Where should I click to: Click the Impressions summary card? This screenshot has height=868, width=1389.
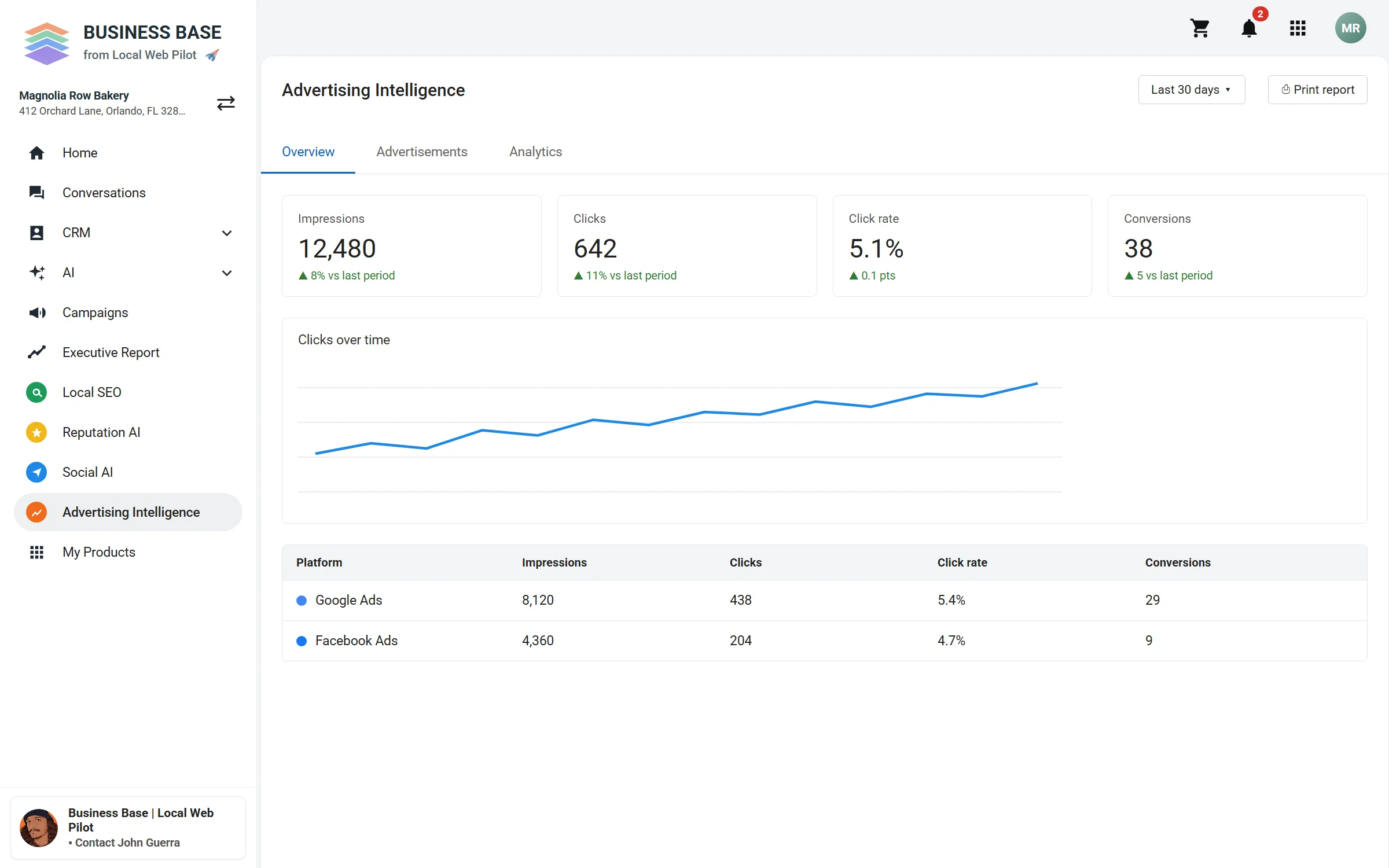click(411, 246)
